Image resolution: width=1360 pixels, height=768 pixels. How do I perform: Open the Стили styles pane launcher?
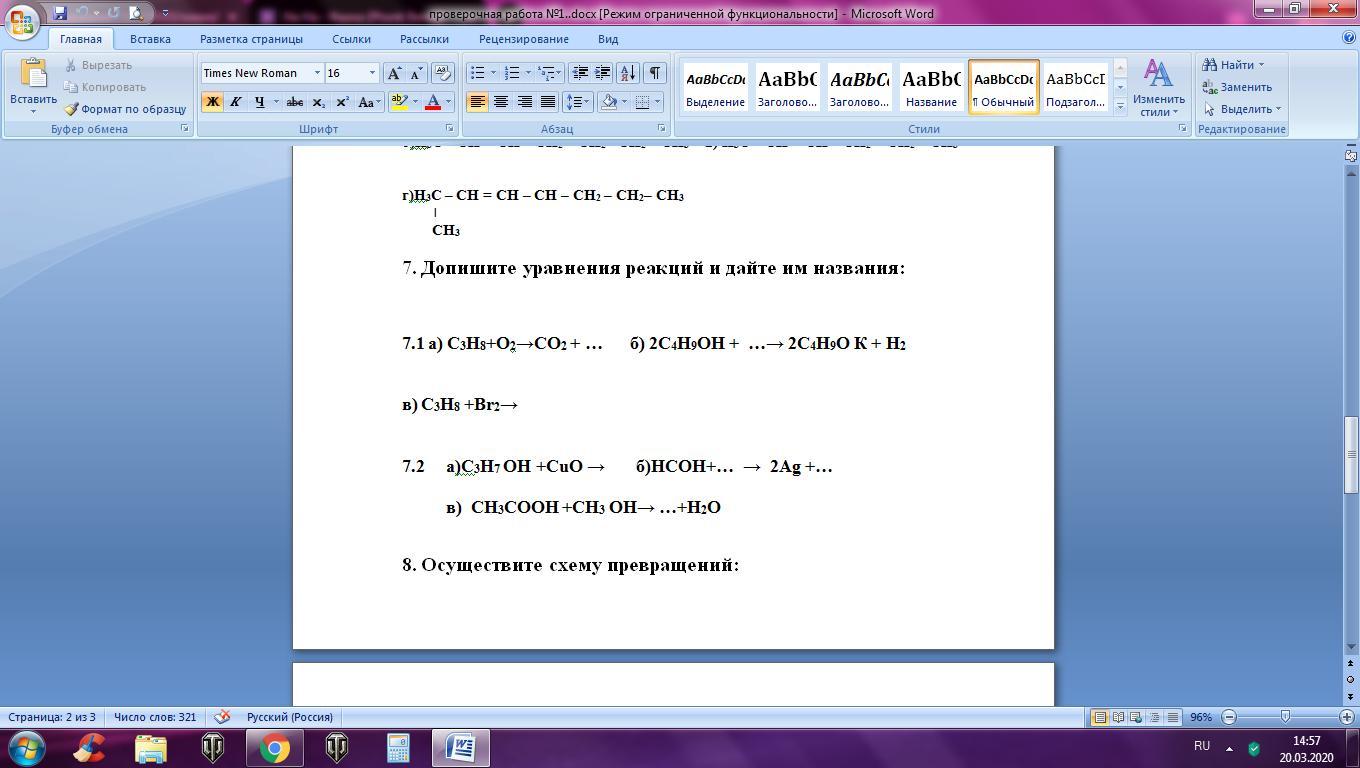point(1182,129)
